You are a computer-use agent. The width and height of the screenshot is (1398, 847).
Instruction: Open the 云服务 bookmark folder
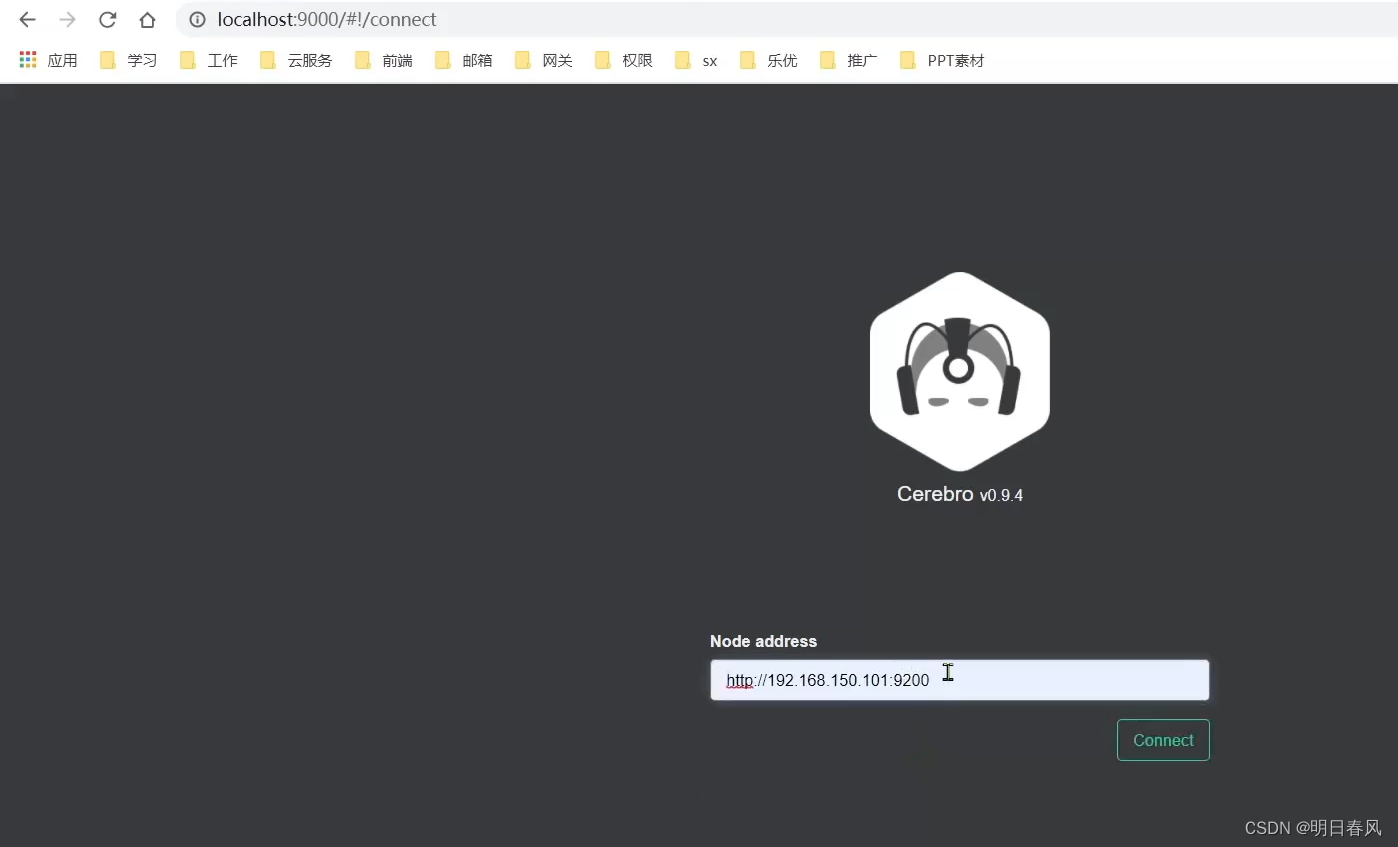point(296,61)
